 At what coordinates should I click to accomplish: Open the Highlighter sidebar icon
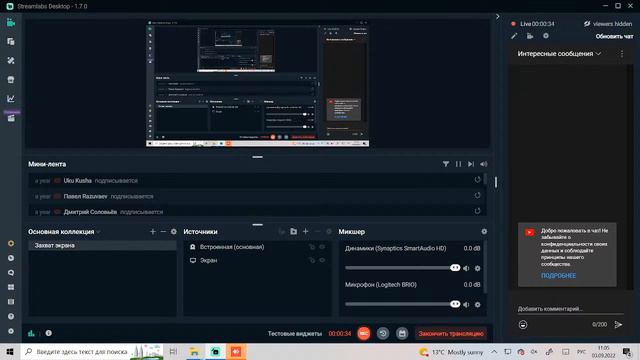11,118
